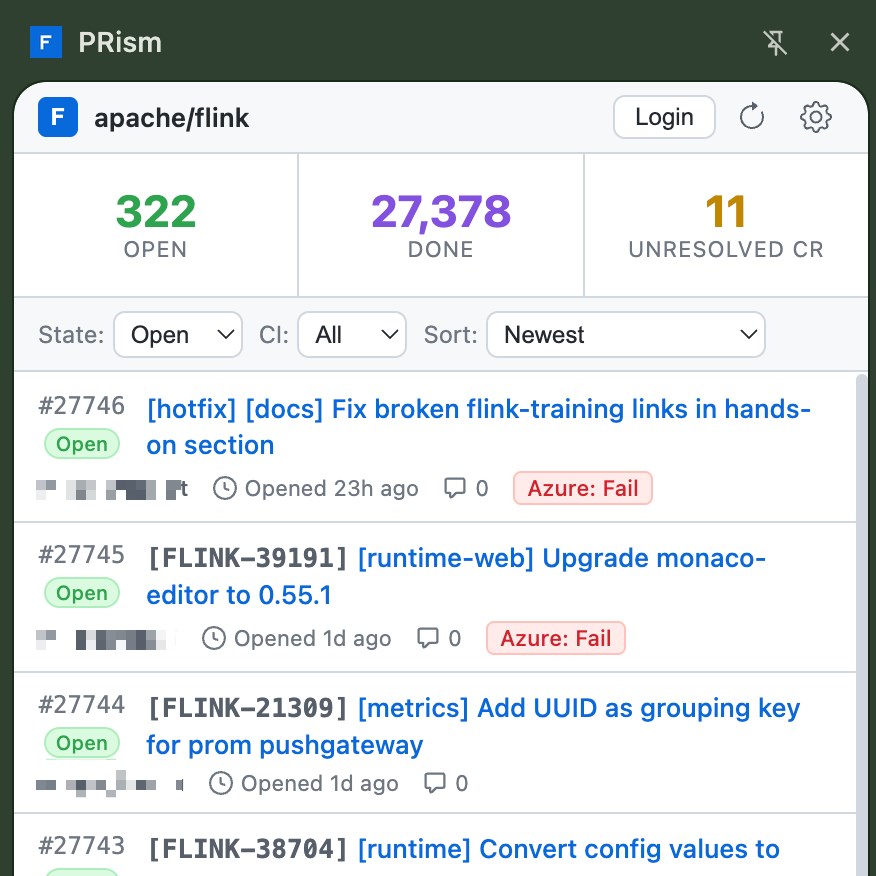Open the State dropdown
The height and width of the screenshot is (876, 876).
(178, 335)
